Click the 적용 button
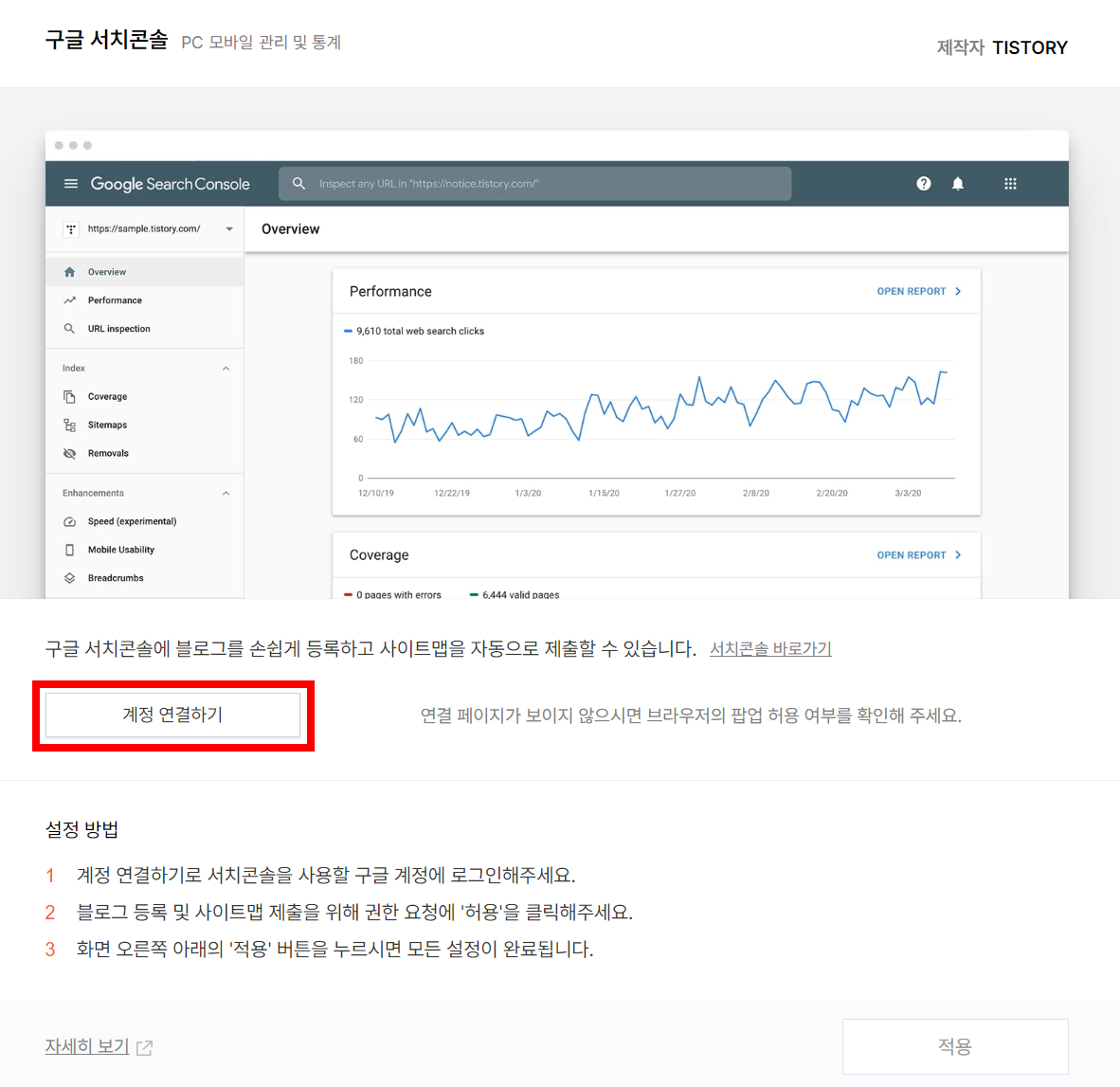This screenshot has width=1120, height=1087. coord(955,1046)
